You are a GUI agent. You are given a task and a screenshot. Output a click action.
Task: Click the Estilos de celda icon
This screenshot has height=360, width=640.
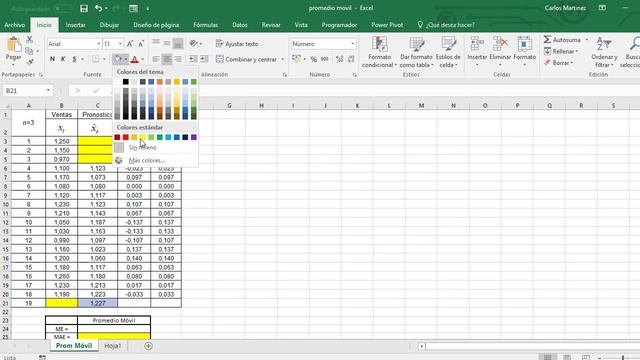click(x=448, y=44)
